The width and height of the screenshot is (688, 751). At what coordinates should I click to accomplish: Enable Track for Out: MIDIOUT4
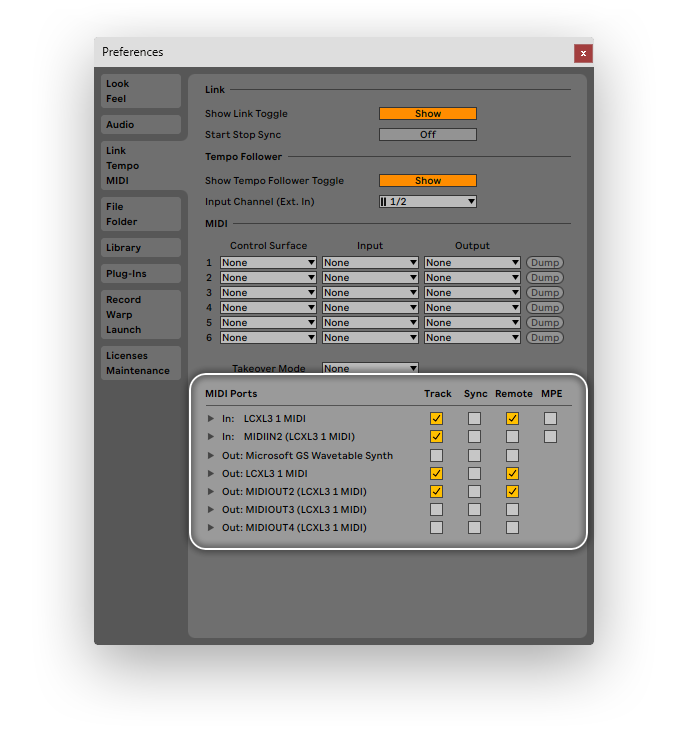coord(436,528)
